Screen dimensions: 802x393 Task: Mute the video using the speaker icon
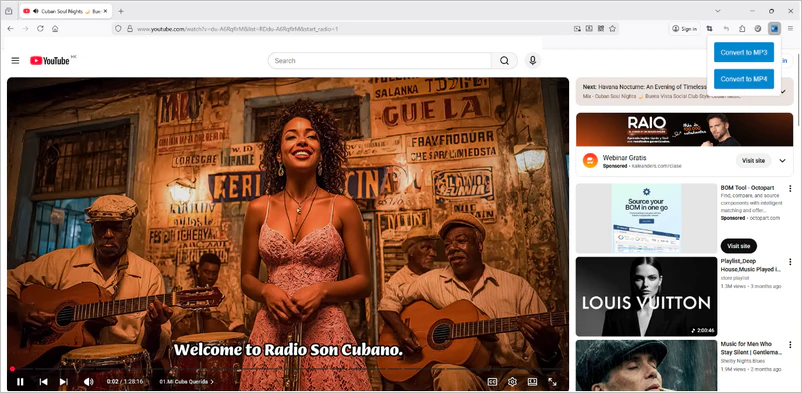pyautogui.click(x=88, y=381)
